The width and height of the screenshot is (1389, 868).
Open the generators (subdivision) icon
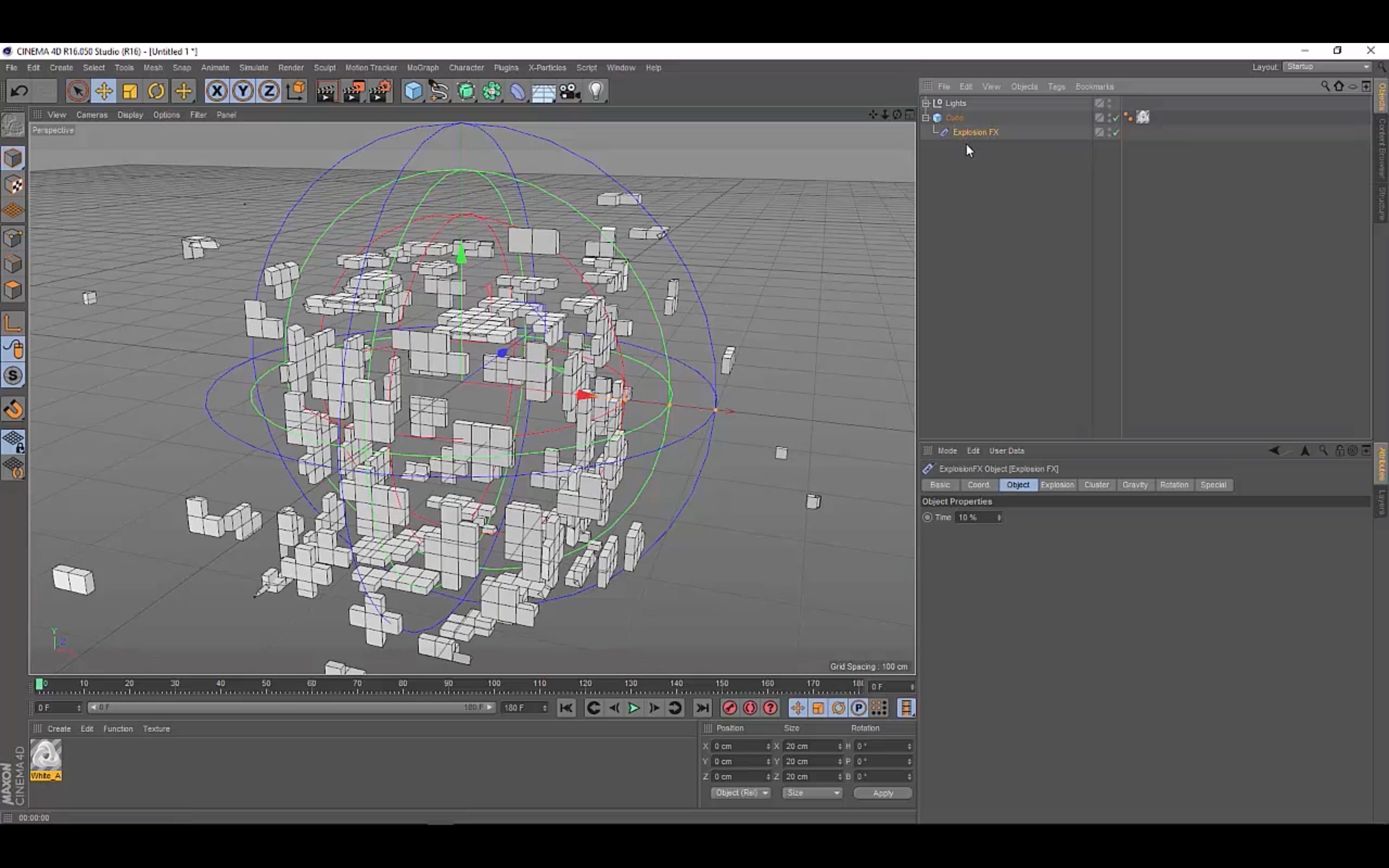pos(466,91)
